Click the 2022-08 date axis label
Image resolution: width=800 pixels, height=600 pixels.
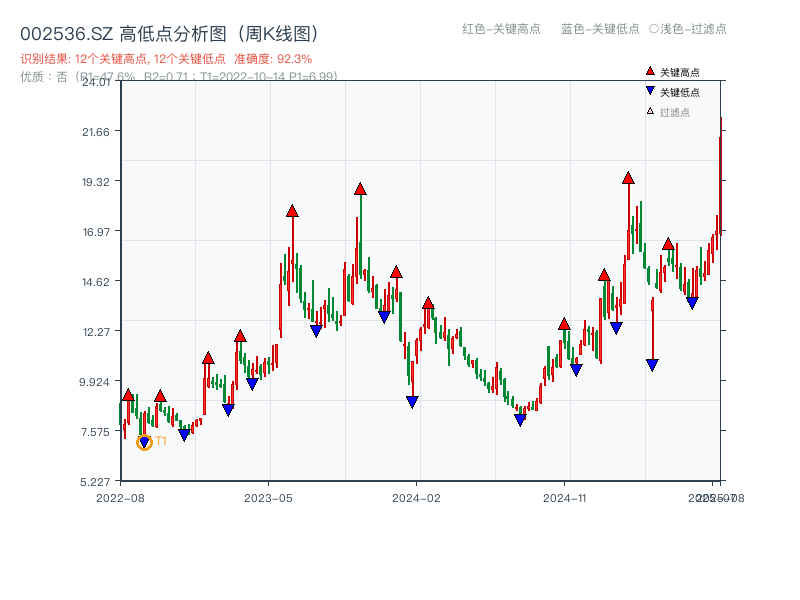point(120,498)
